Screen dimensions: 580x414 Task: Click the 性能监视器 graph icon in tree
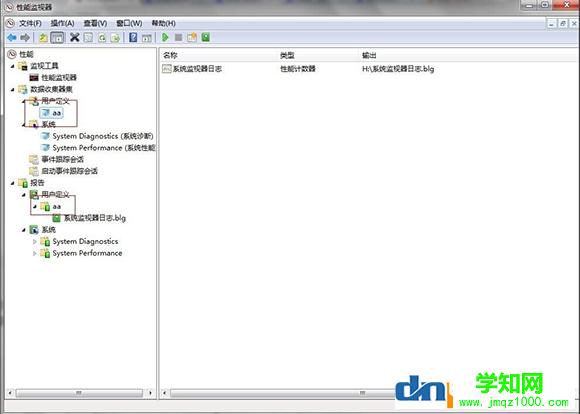(34, 78)
